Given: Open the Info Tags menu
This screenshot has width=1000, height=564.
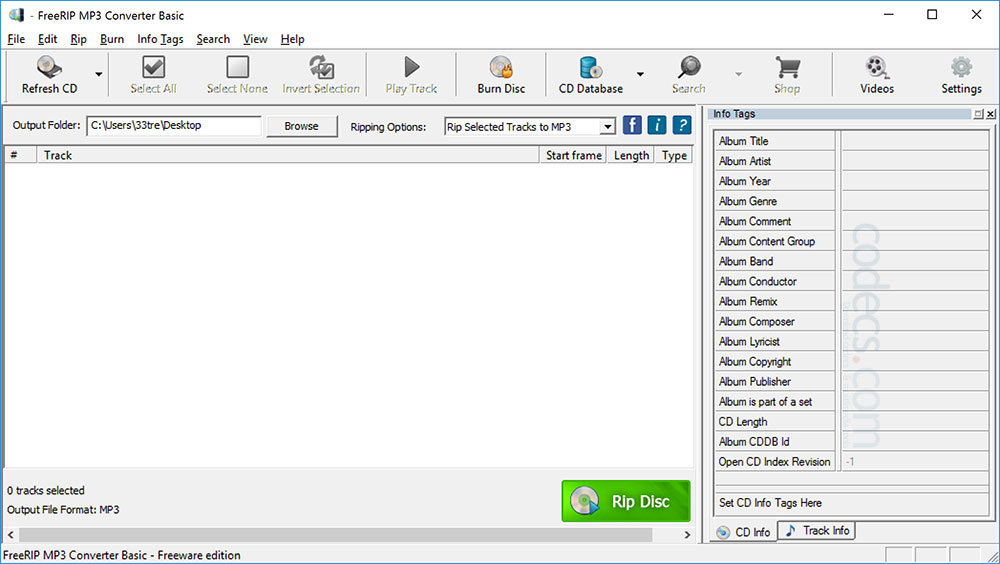Looking at the screenshot, I should pyautogui.click(x=160, y=39).
